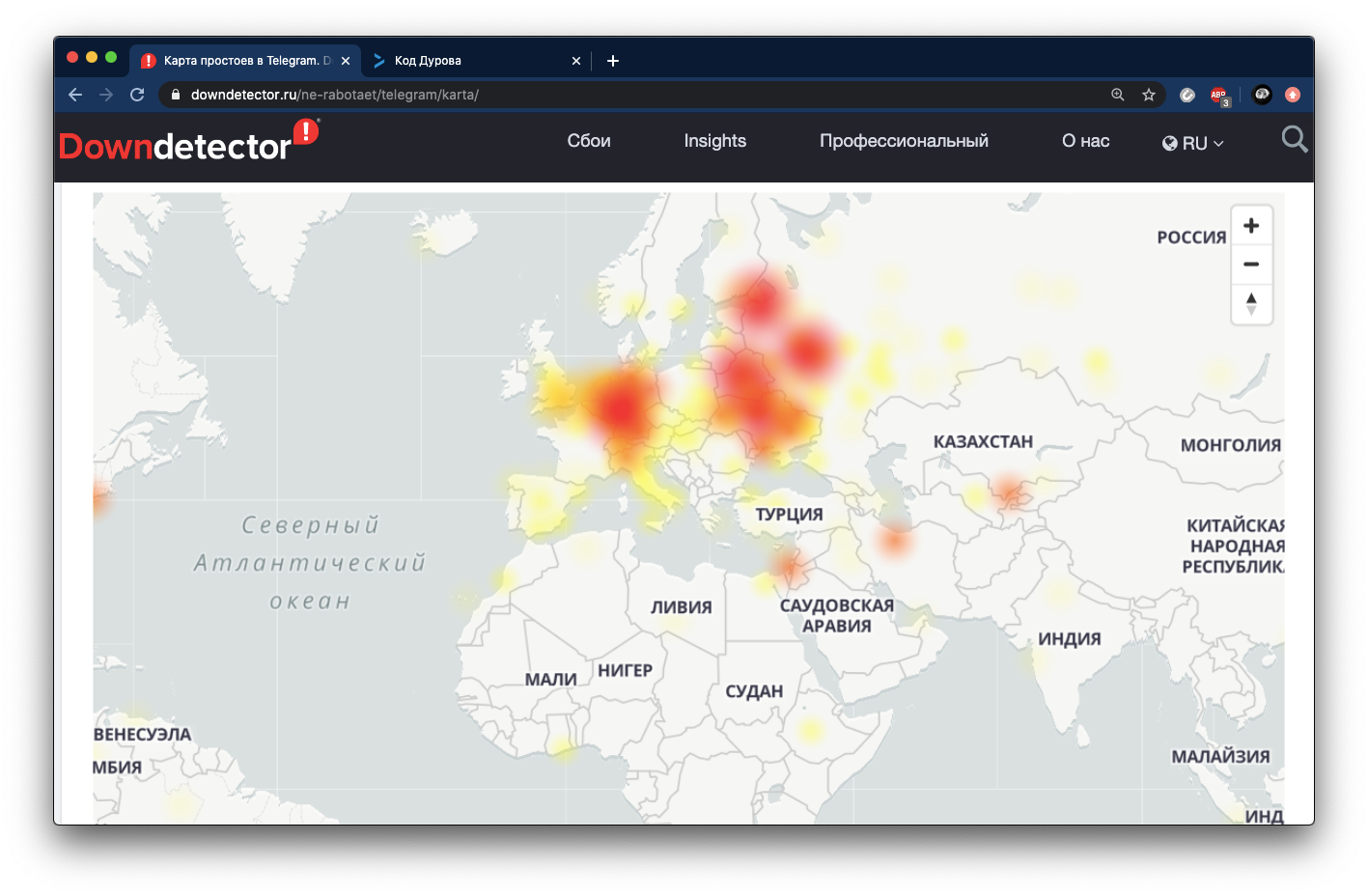View site info via the lock icon

(176, 95)
